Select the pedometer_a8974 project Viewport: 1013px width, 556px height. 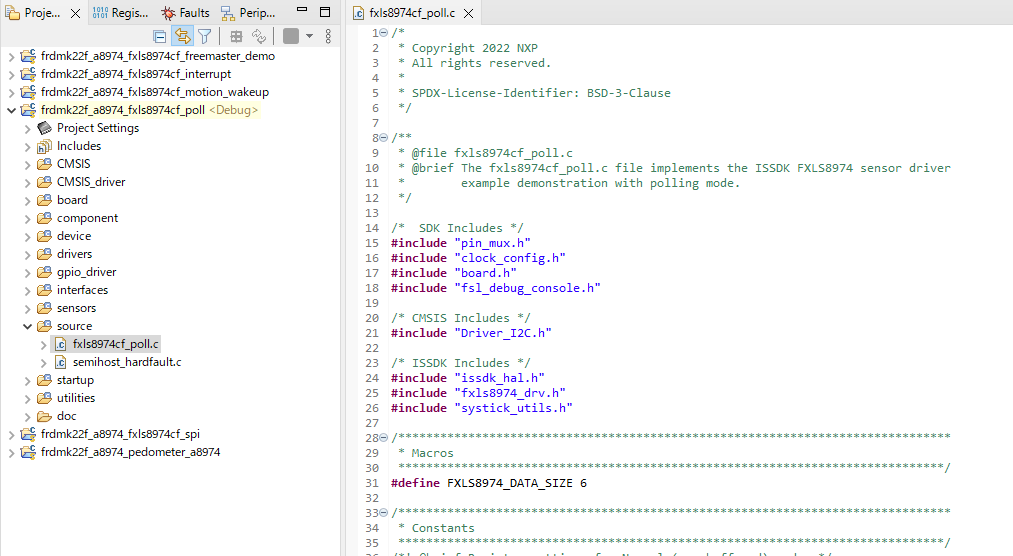(130, 452)
